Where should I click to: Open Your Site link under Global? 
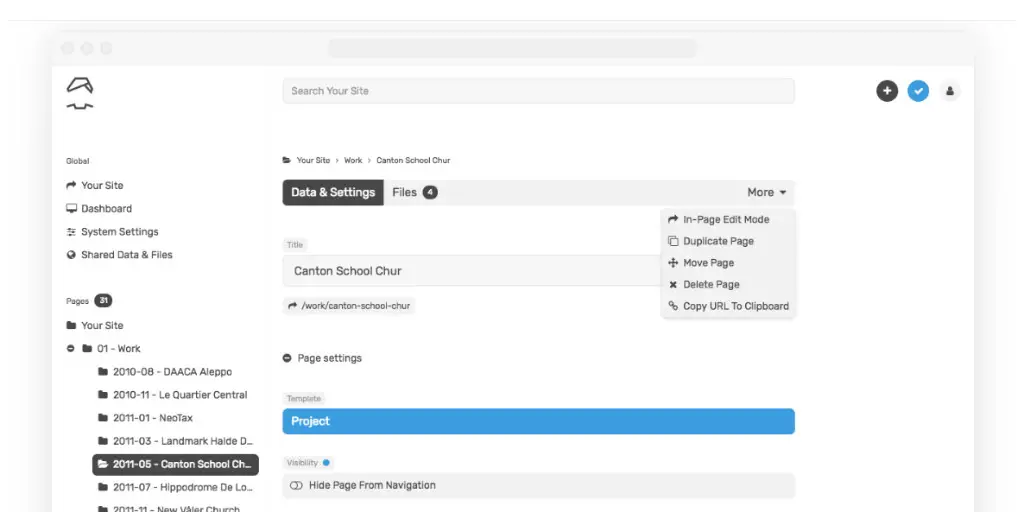pyautogui.click(x=102, y=185)
